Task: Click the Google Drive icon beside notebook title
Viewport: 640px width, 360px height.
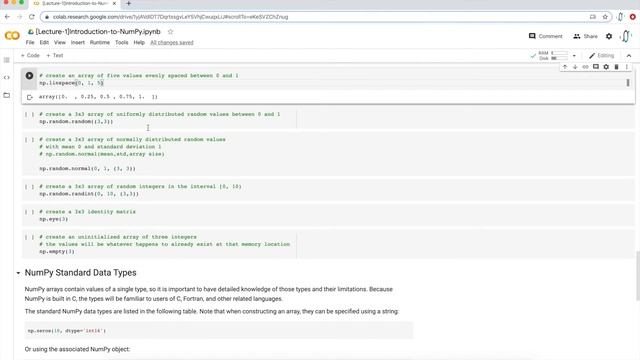Action: tap(31, 31)
